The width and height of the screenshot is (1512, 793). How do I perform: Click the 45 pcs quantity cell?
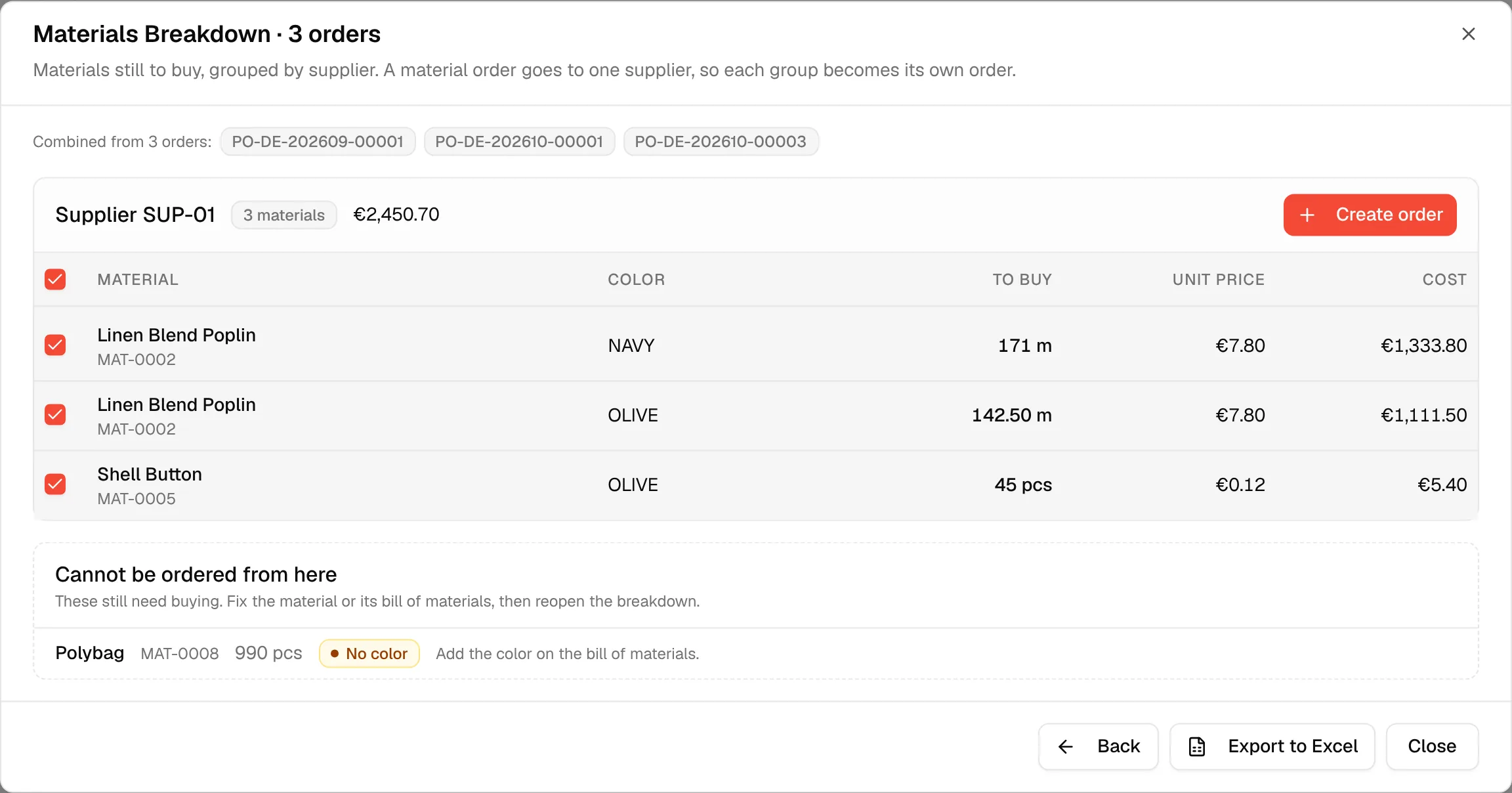tap(1023, 485)
